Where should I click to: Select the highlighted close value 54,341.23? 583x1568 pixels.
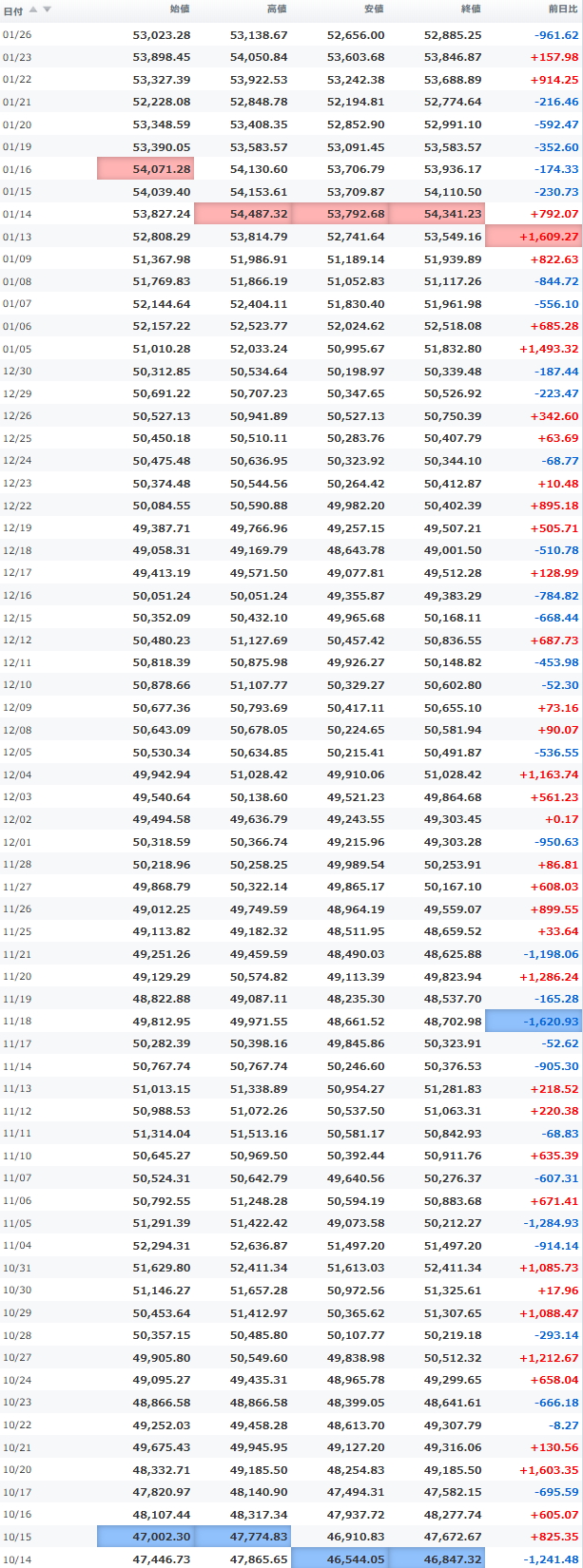[x=437, y=214]
